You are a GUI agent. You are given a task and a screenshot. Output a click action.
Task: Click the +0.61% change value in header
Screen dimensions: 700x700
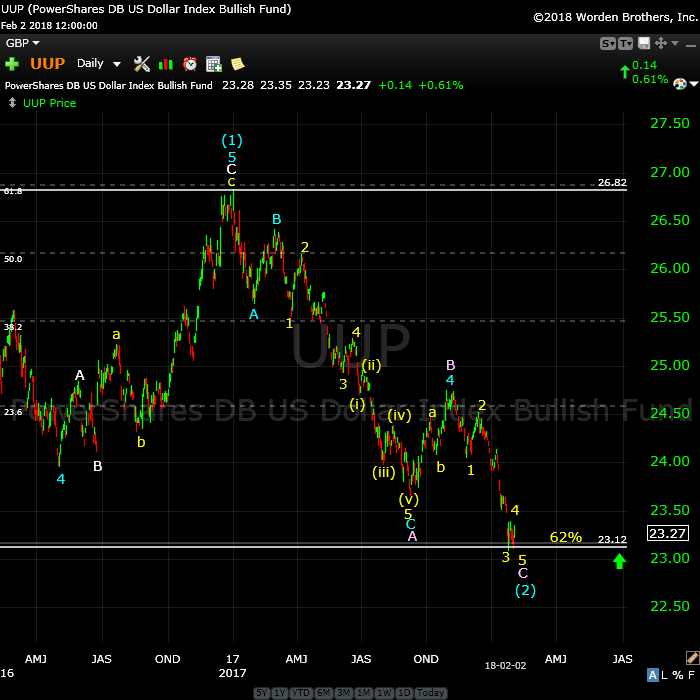coord(441,85)
